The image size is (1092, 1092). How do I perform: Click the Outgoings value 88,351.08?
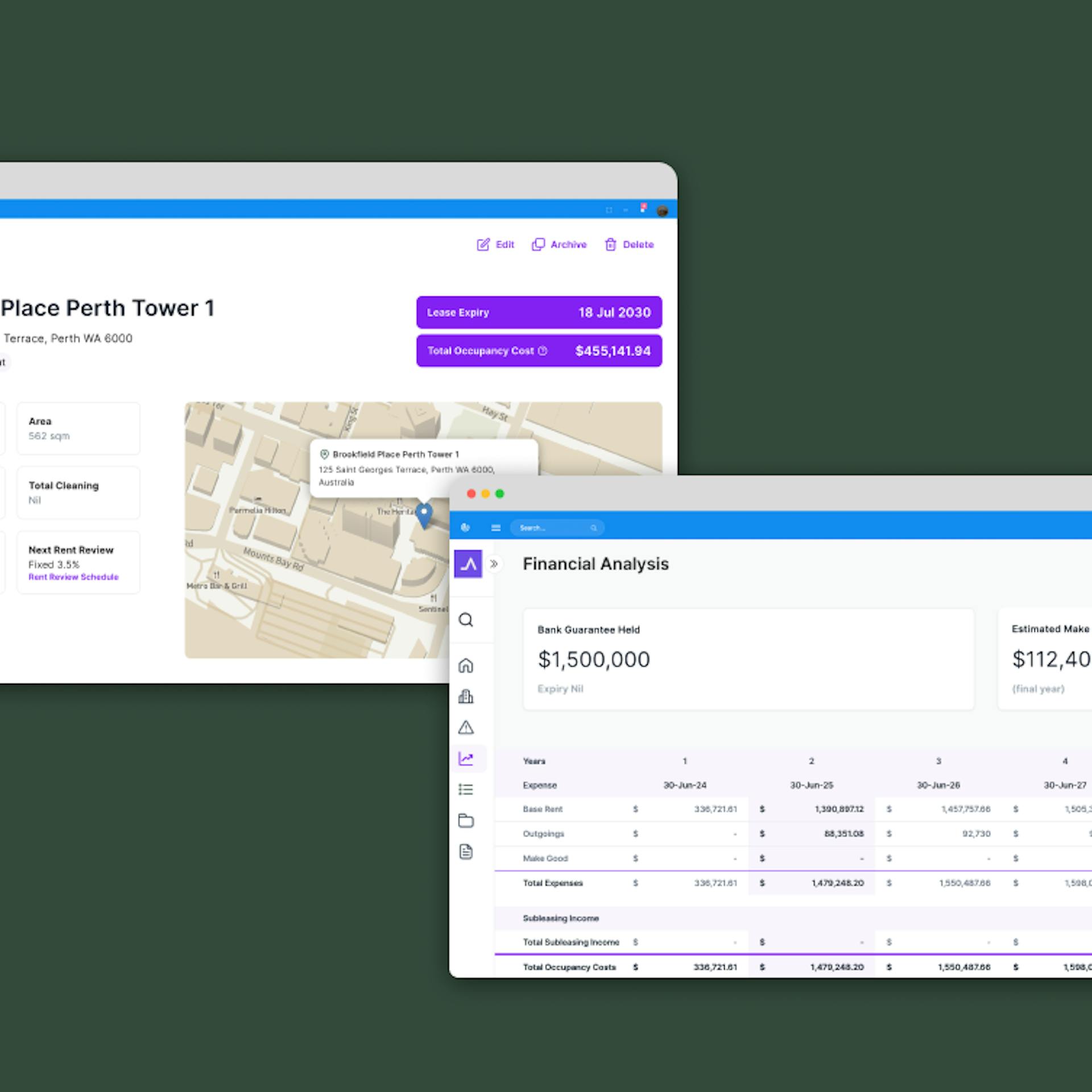pyautogui.click(x=844, y=834)
